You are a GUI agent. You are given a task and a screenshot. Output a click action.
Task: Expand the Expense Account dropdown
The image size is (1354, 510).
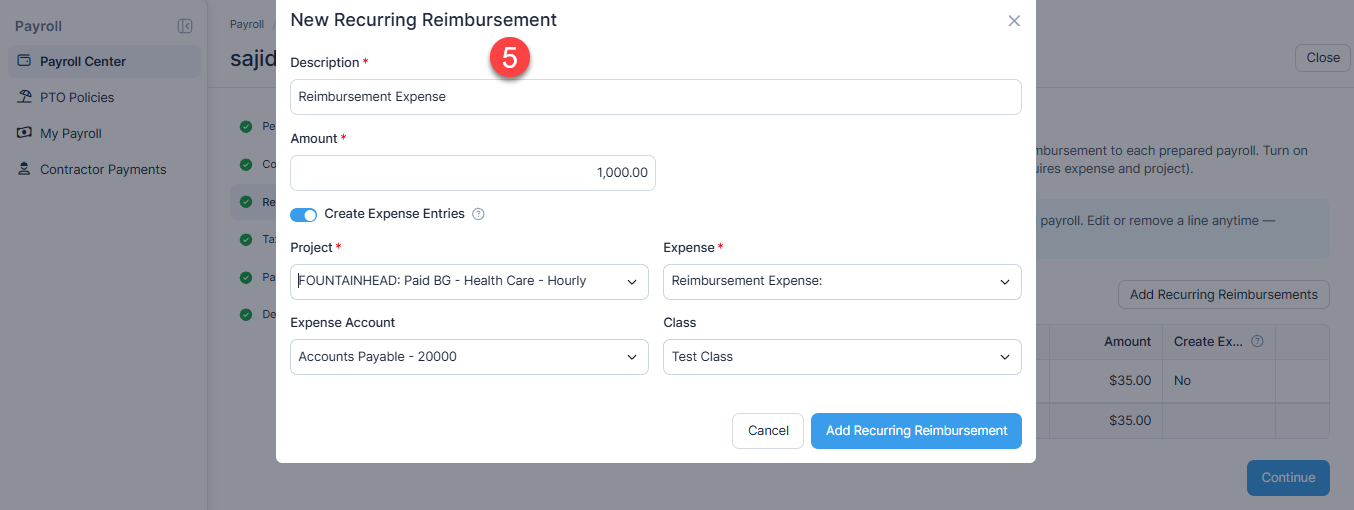pyautogui.click(x=469, y=356)
